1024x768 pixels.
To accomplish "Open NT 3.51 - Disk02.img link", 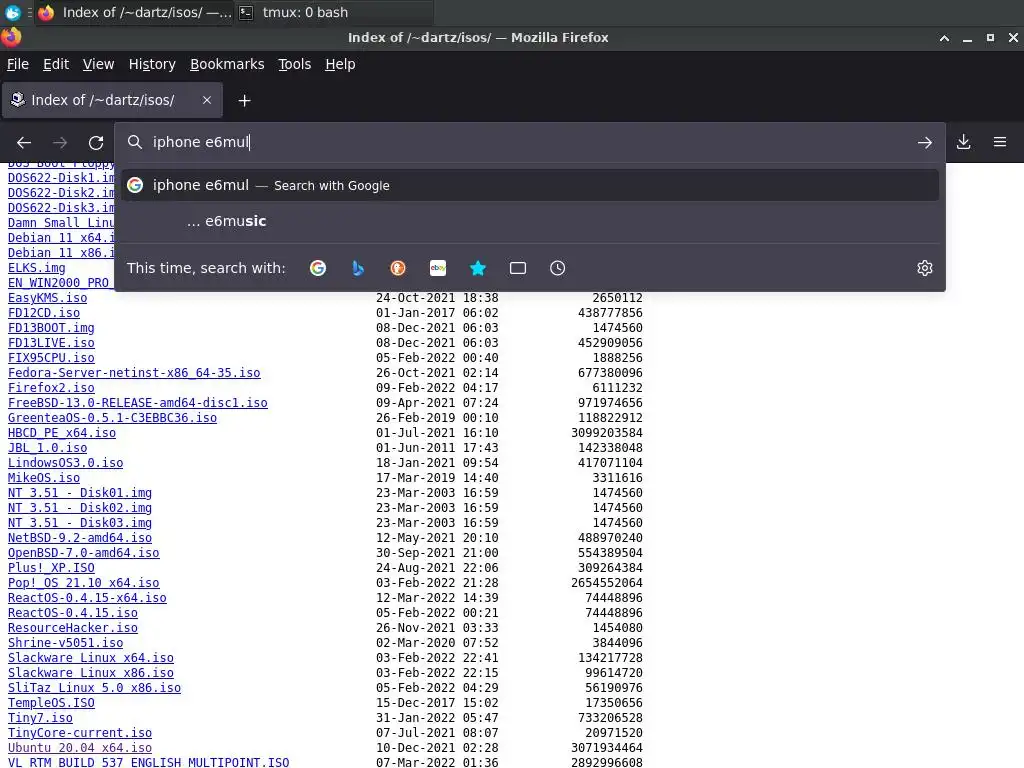I will pos(80,508).
